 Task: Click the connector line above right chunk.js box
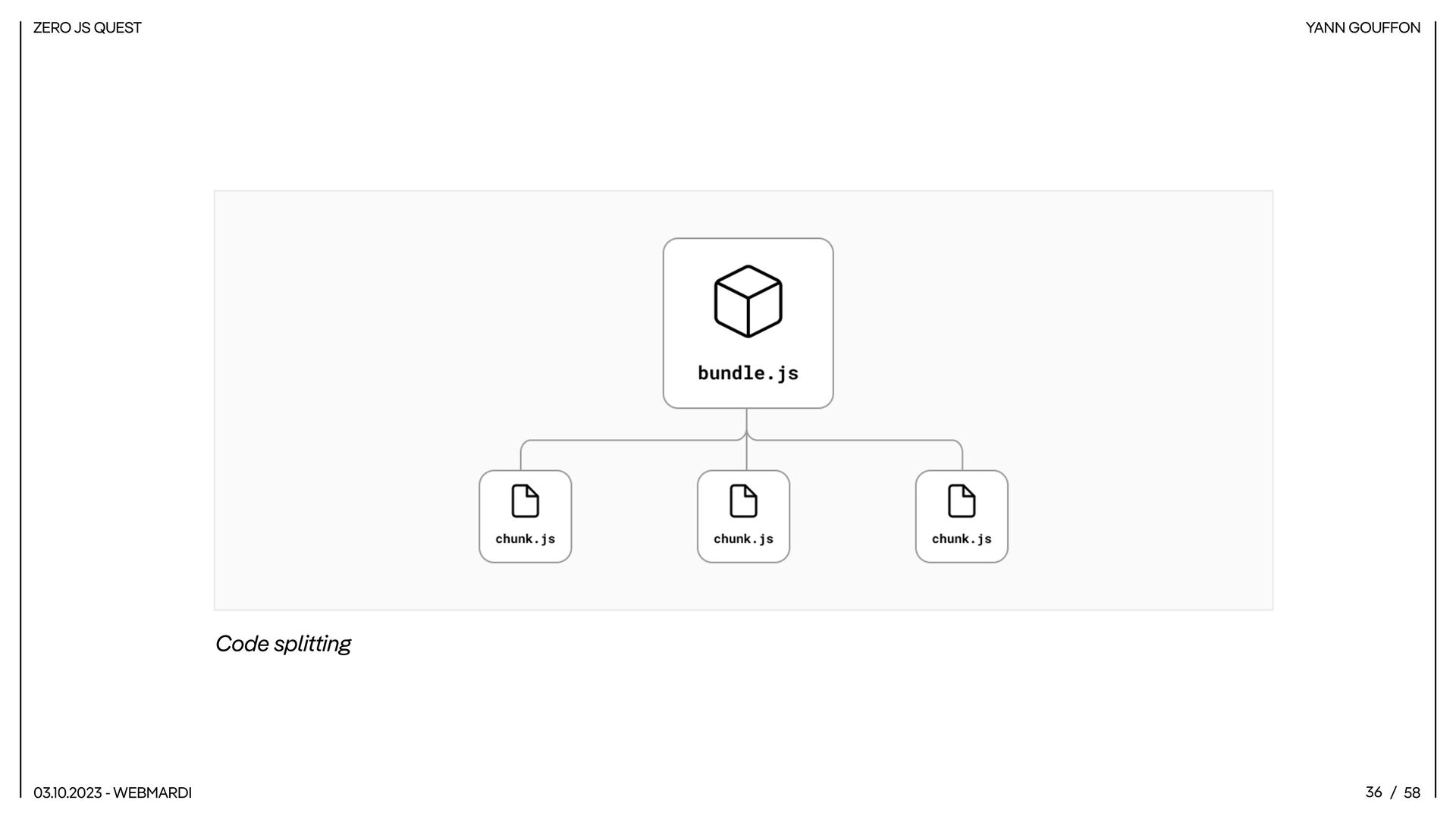pyautogui.click(x=962, y=456)
